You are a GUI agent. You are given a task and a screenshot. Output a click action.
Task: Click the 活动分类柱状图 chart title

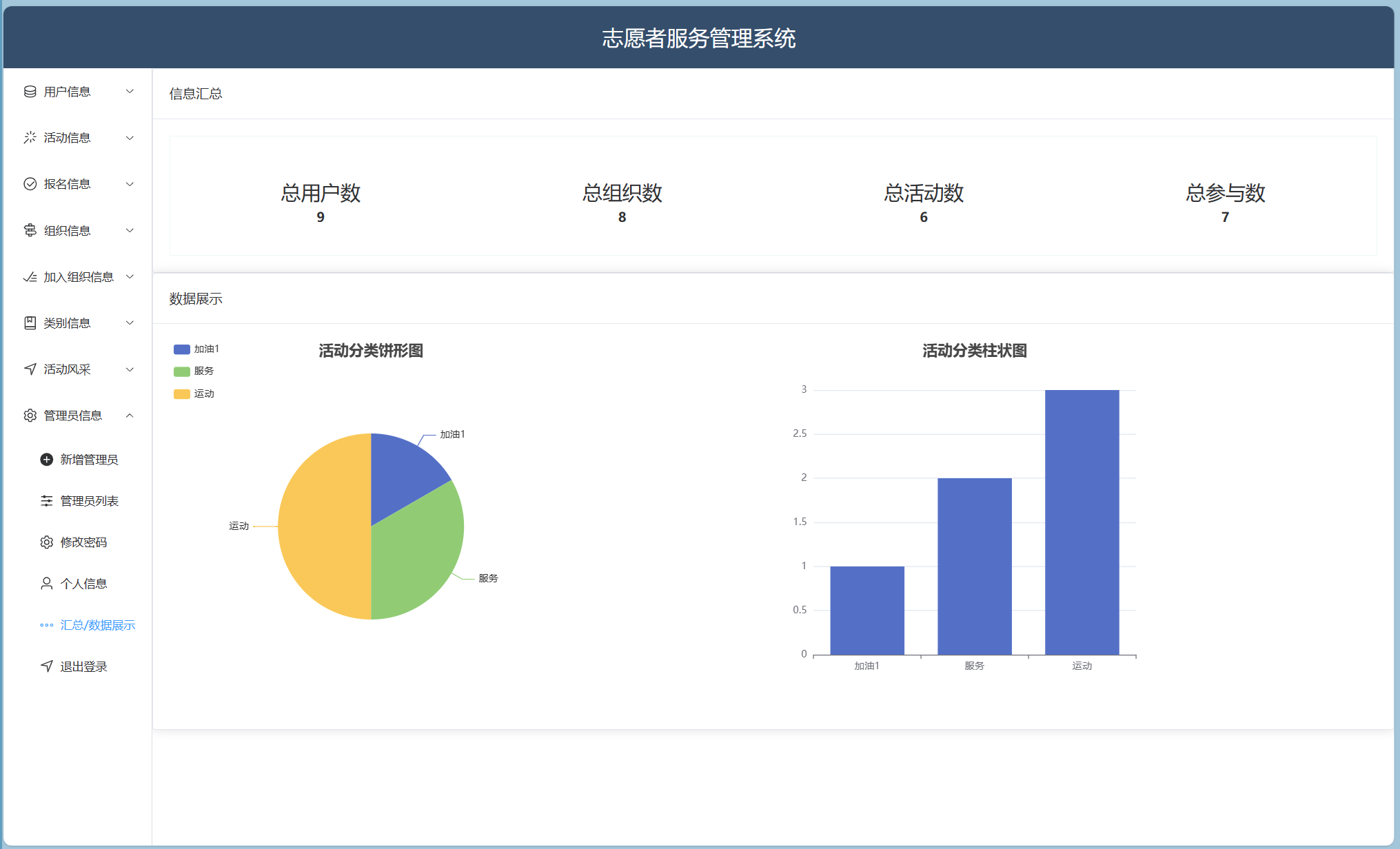click(975, 351)
